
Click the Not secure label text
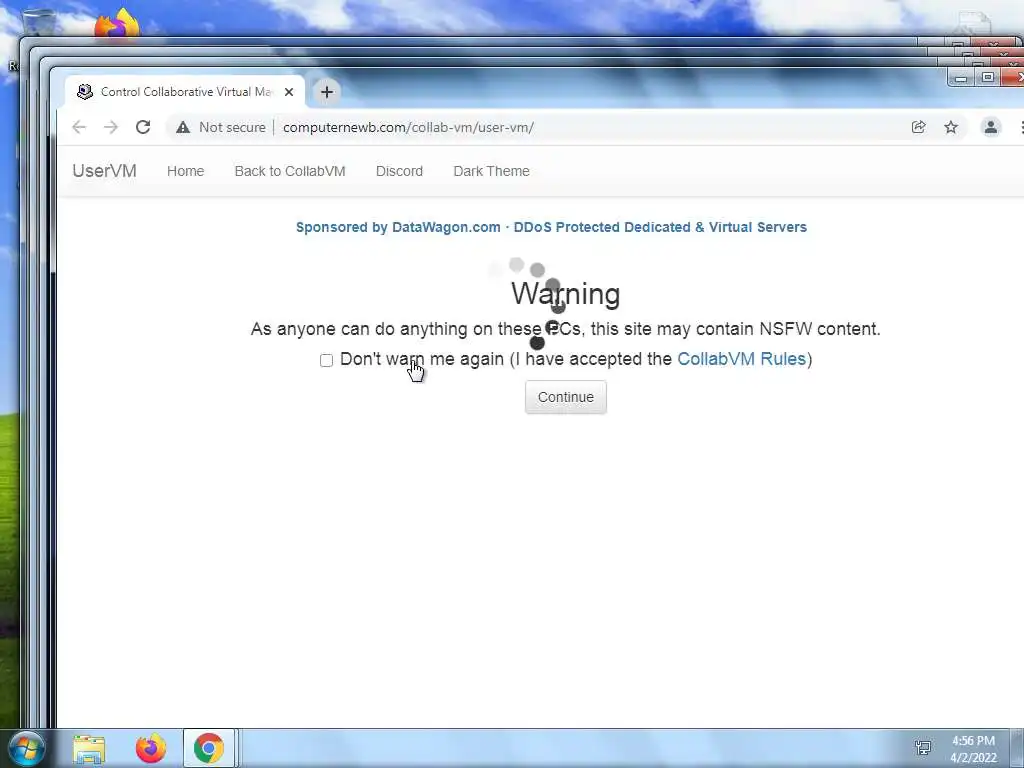click(232, 127)
